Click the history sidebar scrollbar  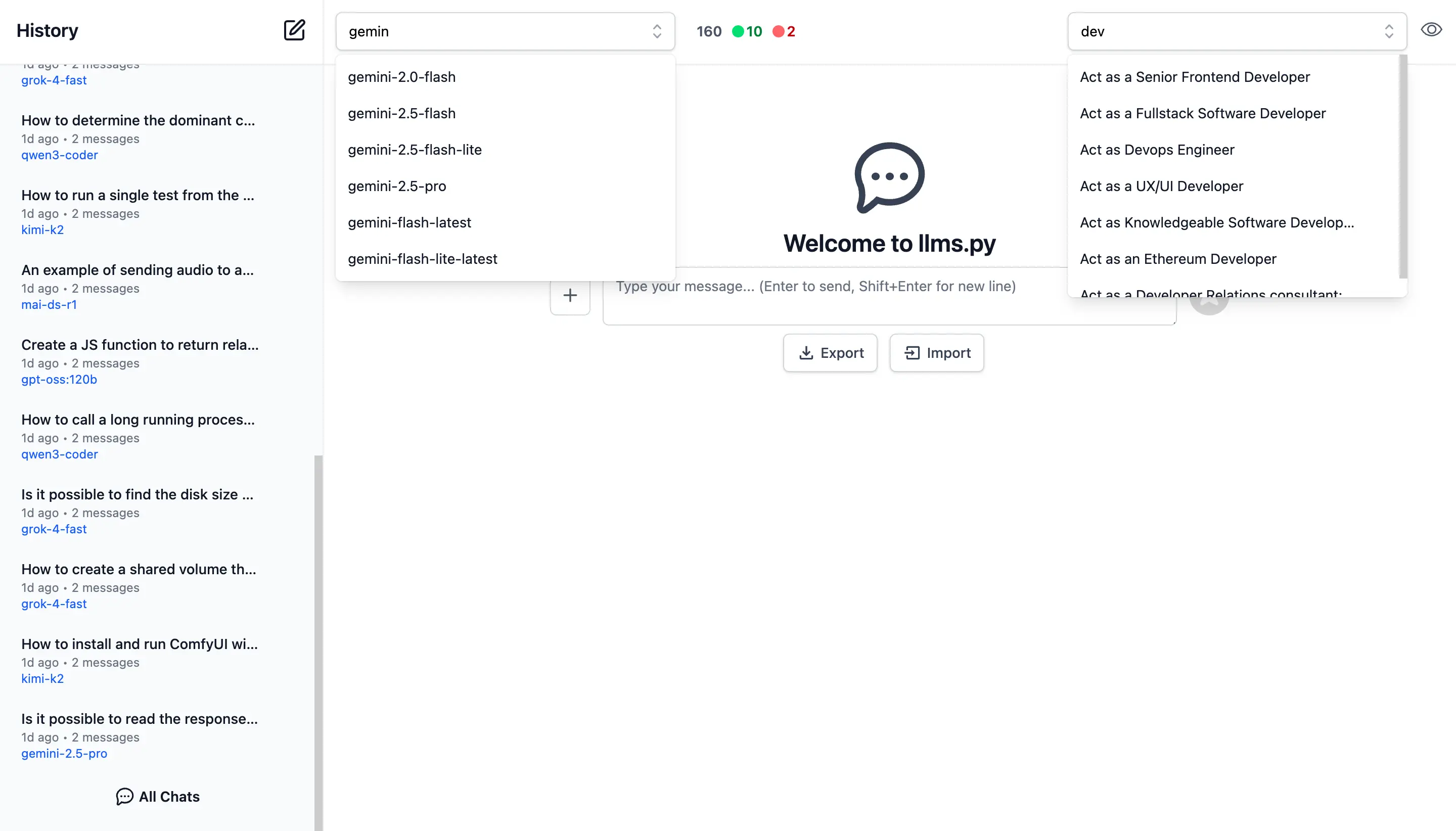click(318, 642)
